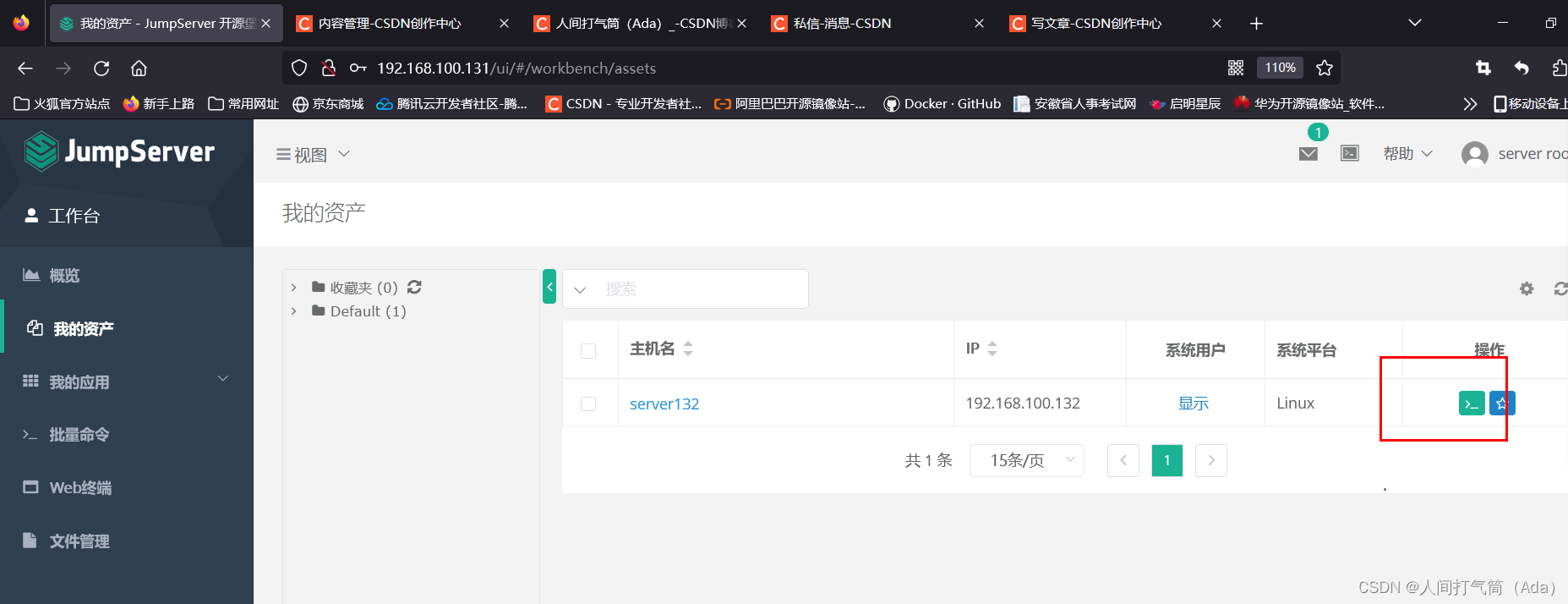Click the insecure connection lock icon
1568x604 pixels.
point(329,68)
